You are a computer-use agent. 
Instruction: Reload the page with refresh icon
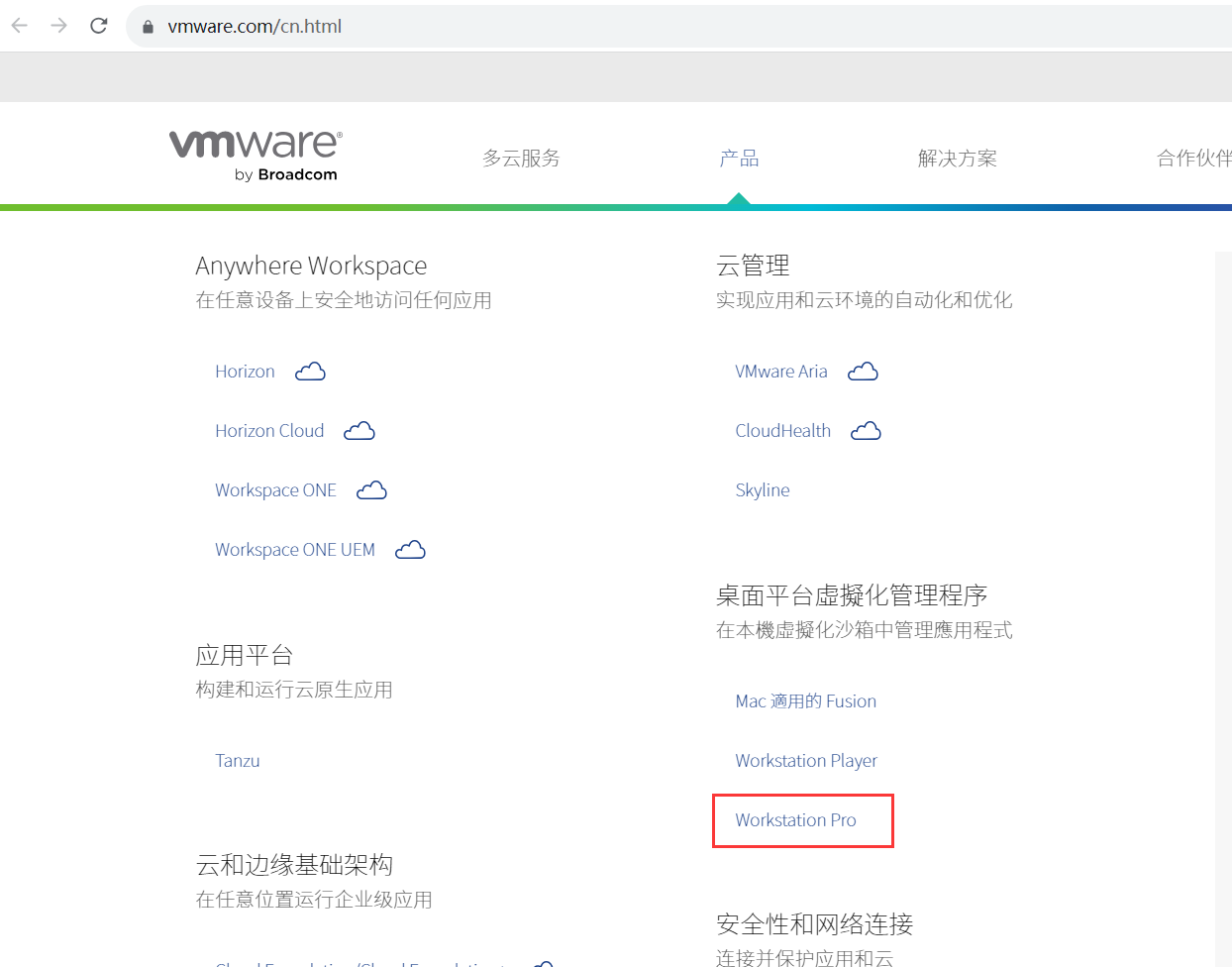click(x=98, y=26)
